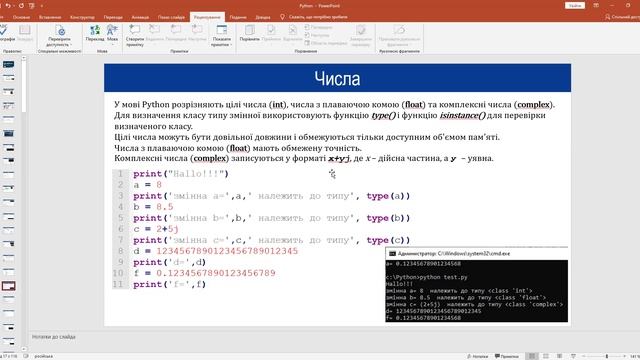The width and height of the screenshot is (640, 360).
Task: Click the Увійти sign-in button
Action: 575,5
